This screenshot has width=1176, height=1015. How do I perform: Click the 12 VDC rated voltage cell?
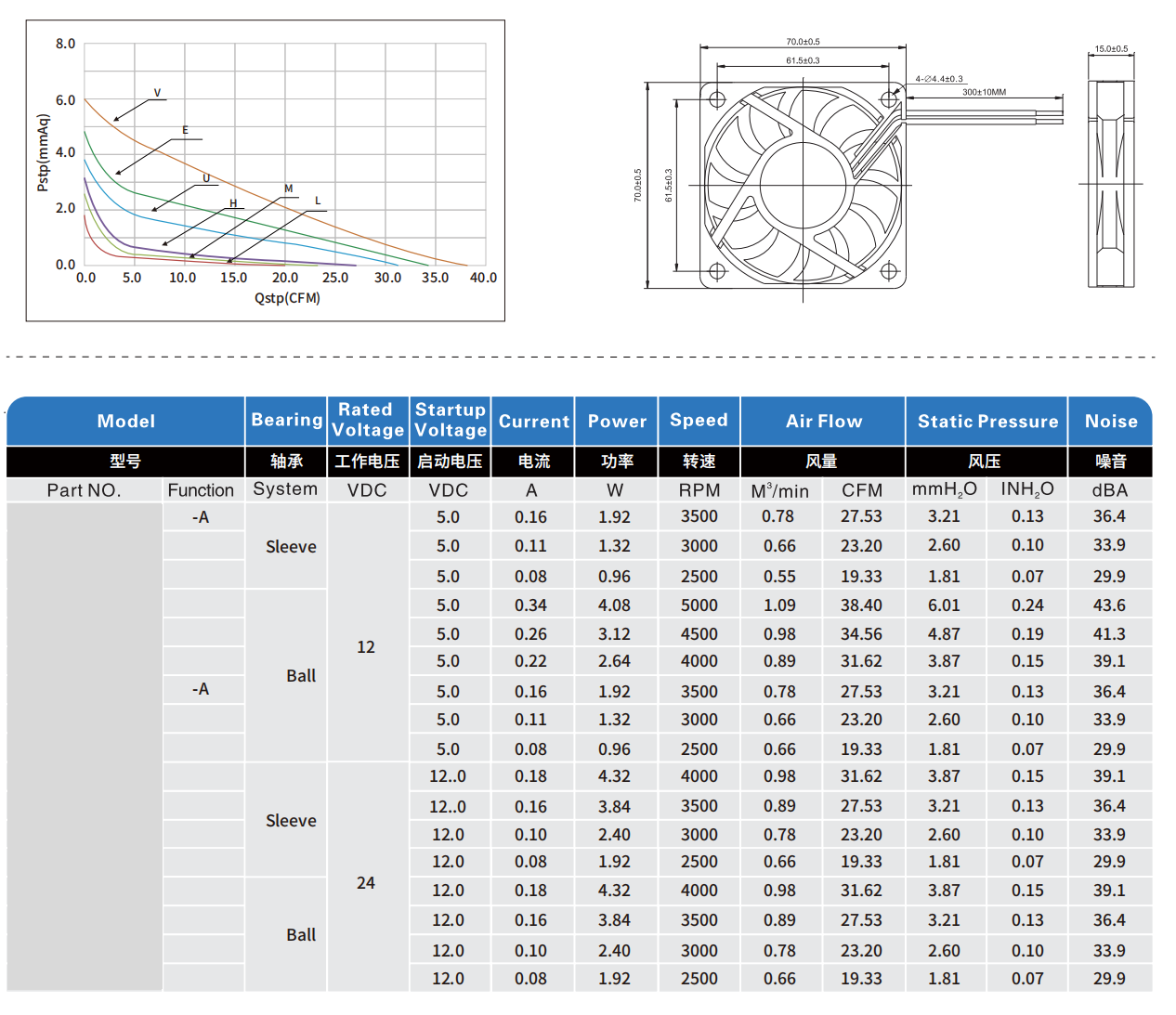pos(366,647)
